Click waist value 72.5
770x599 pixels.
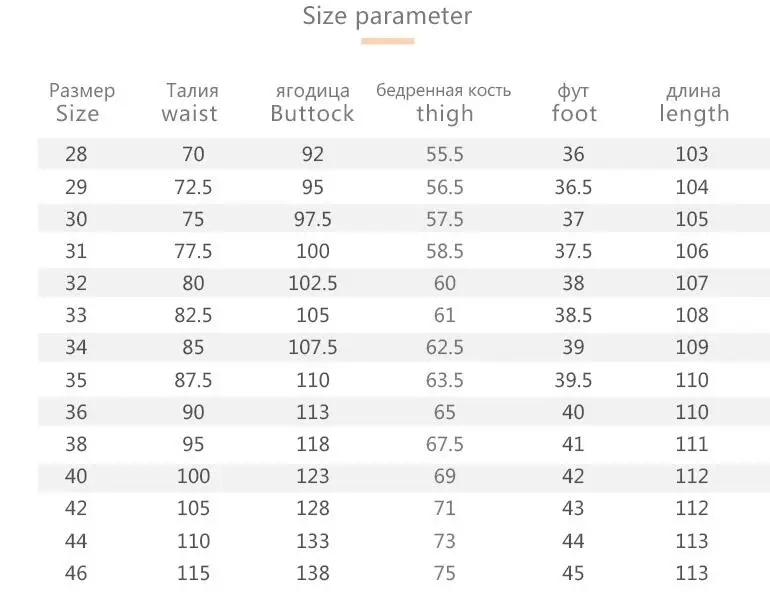(x=193, y=187)
